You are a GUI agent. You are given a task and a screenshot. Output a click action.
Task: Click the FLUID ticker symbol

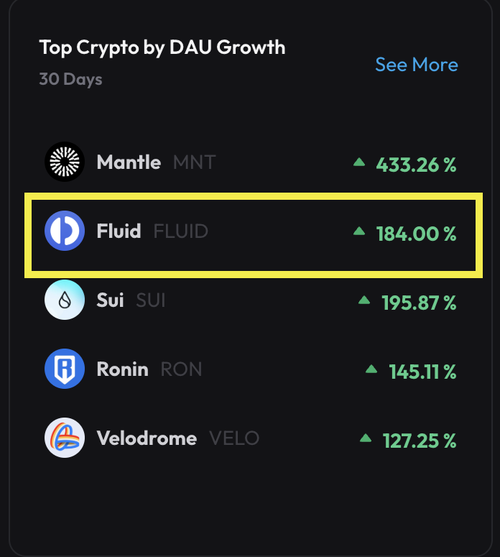pos(181,231)
